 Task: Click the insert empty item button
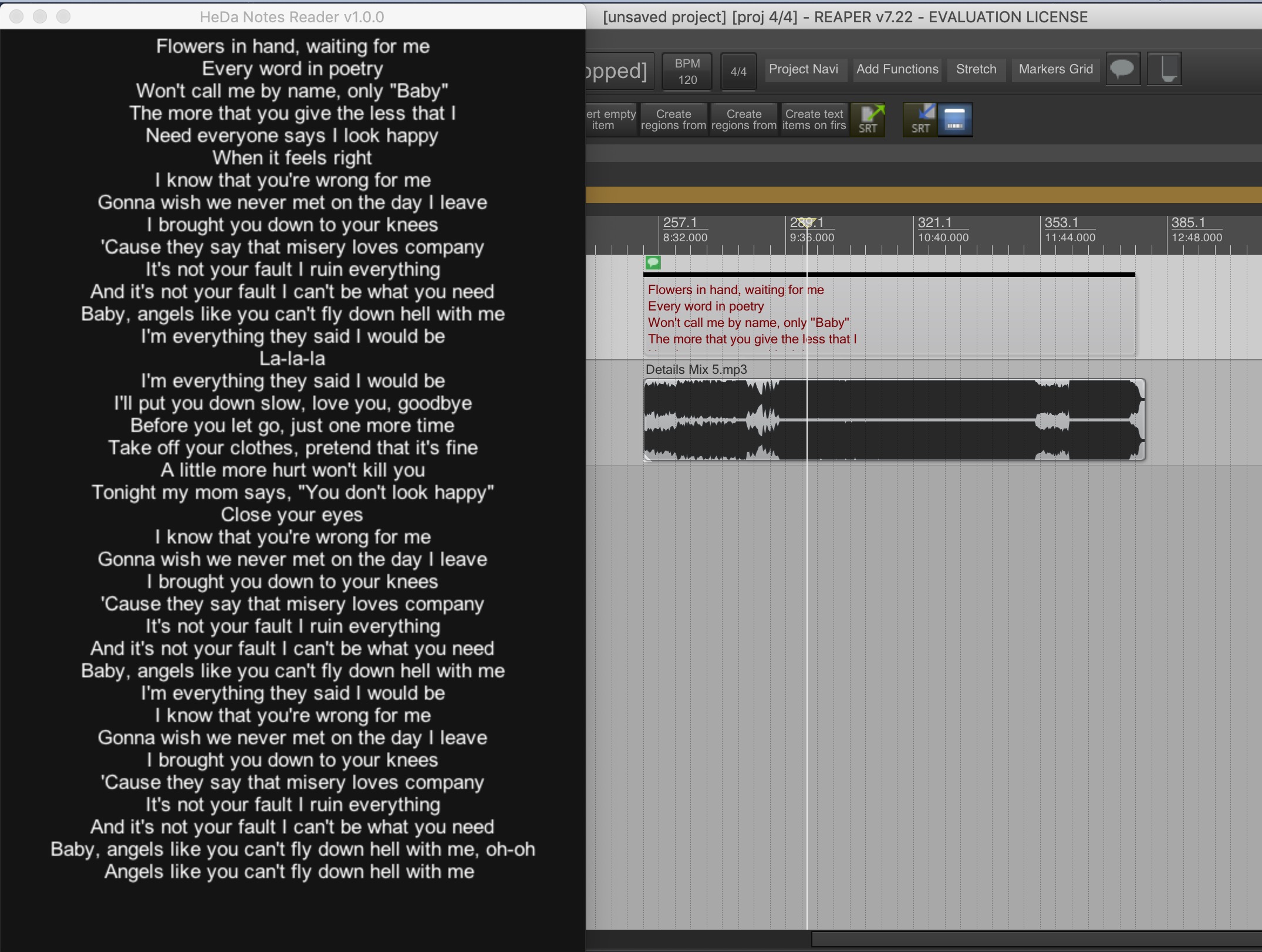tap(610, 120)
